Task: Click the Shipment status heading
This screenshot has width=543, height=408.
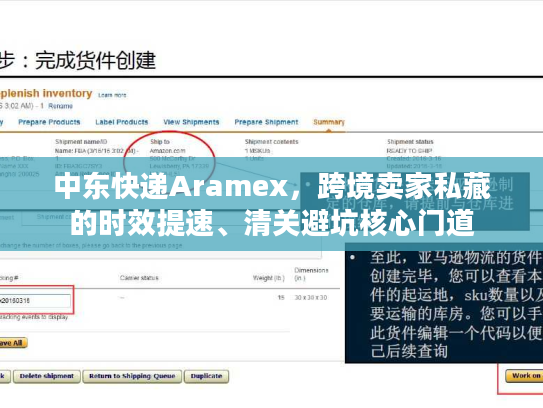Action: [x=410, y=142]
